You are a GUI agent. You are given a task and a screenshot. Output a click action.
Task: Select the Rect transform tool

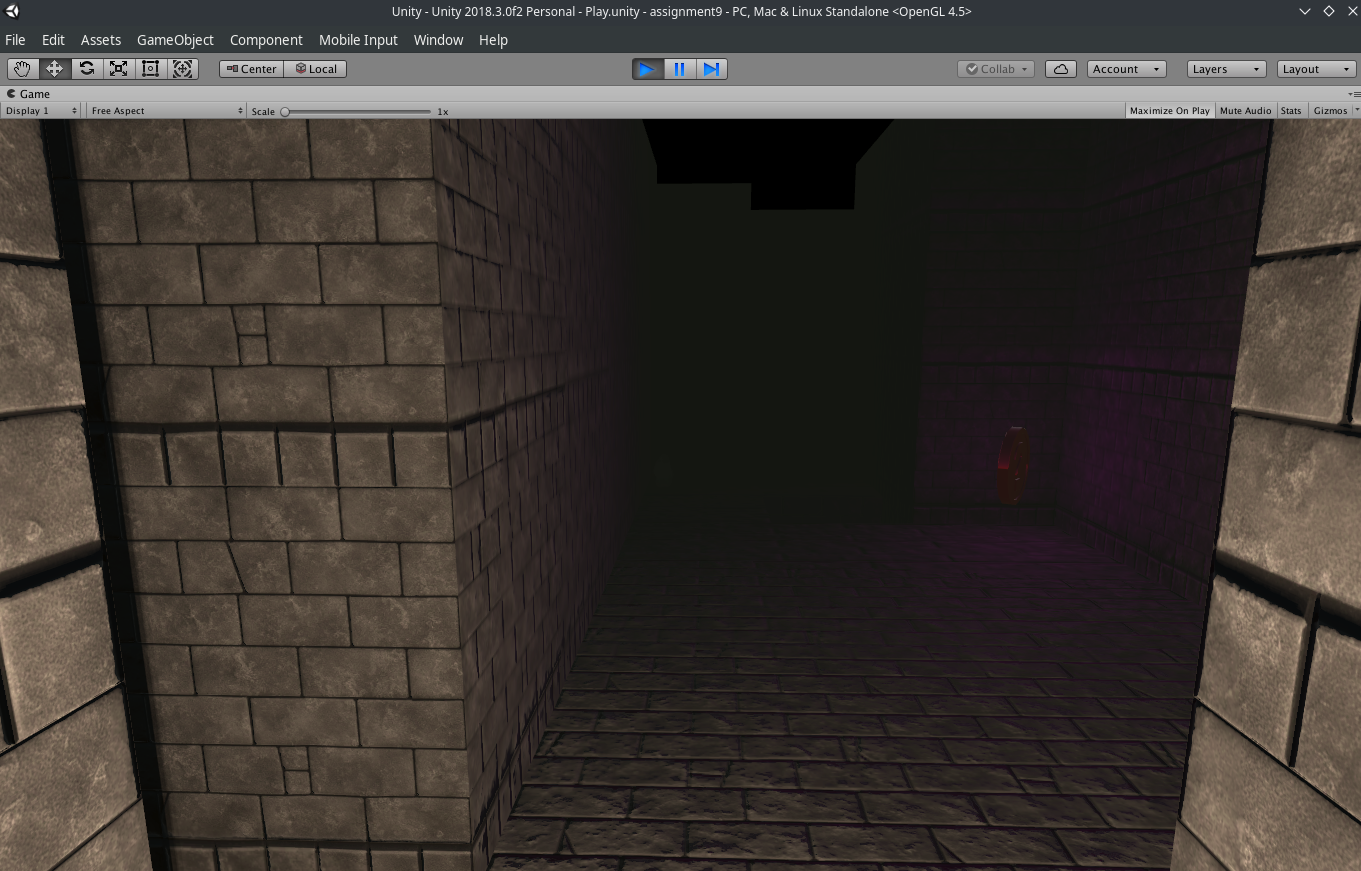151,69
